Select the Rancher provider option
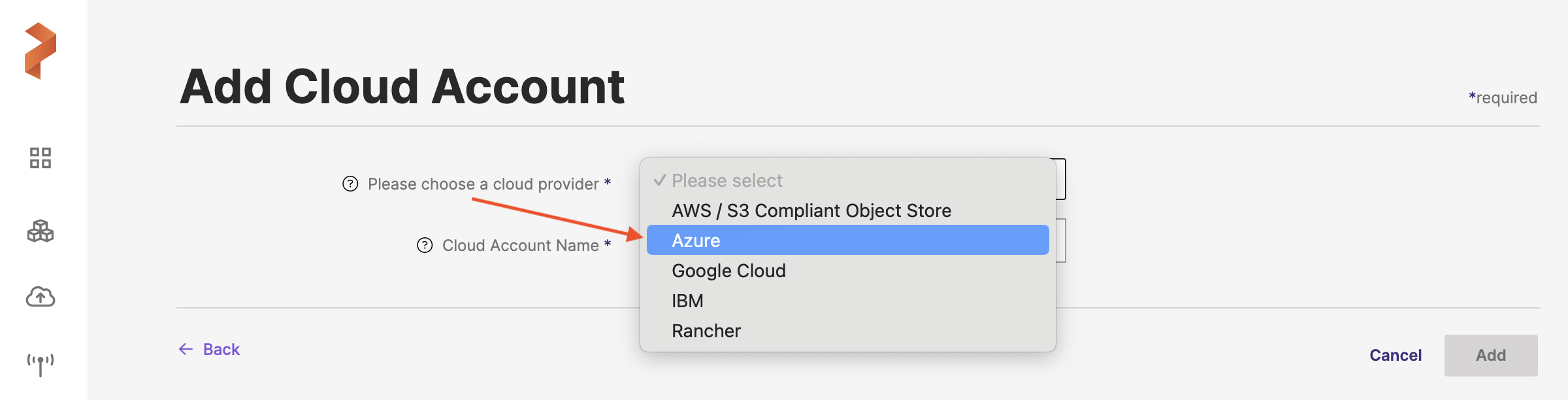This screenshot has width=1568, height=400. (x=706, y=331)
